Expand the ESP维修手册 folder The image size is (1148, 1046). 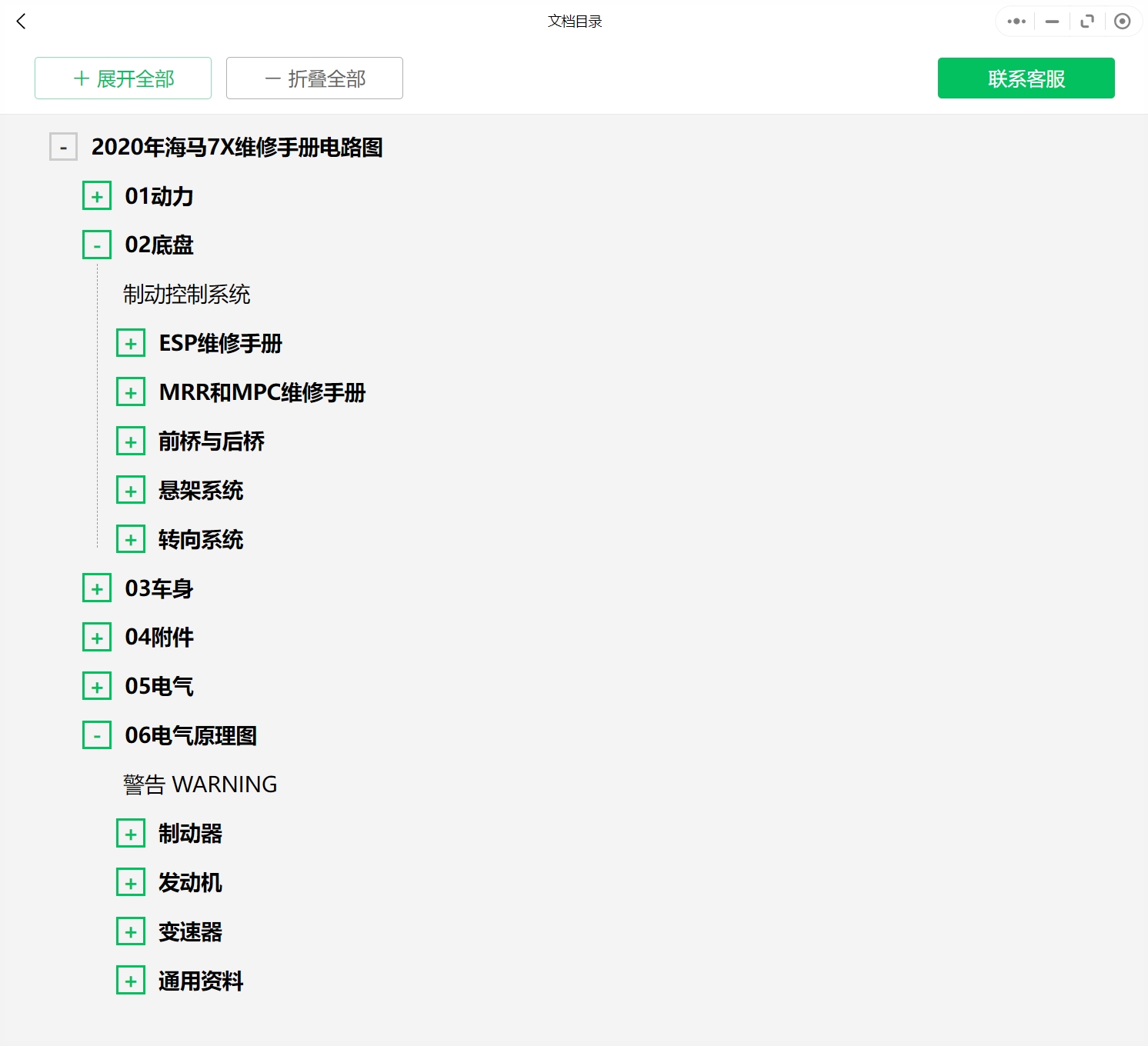click(x=131, y=343)
